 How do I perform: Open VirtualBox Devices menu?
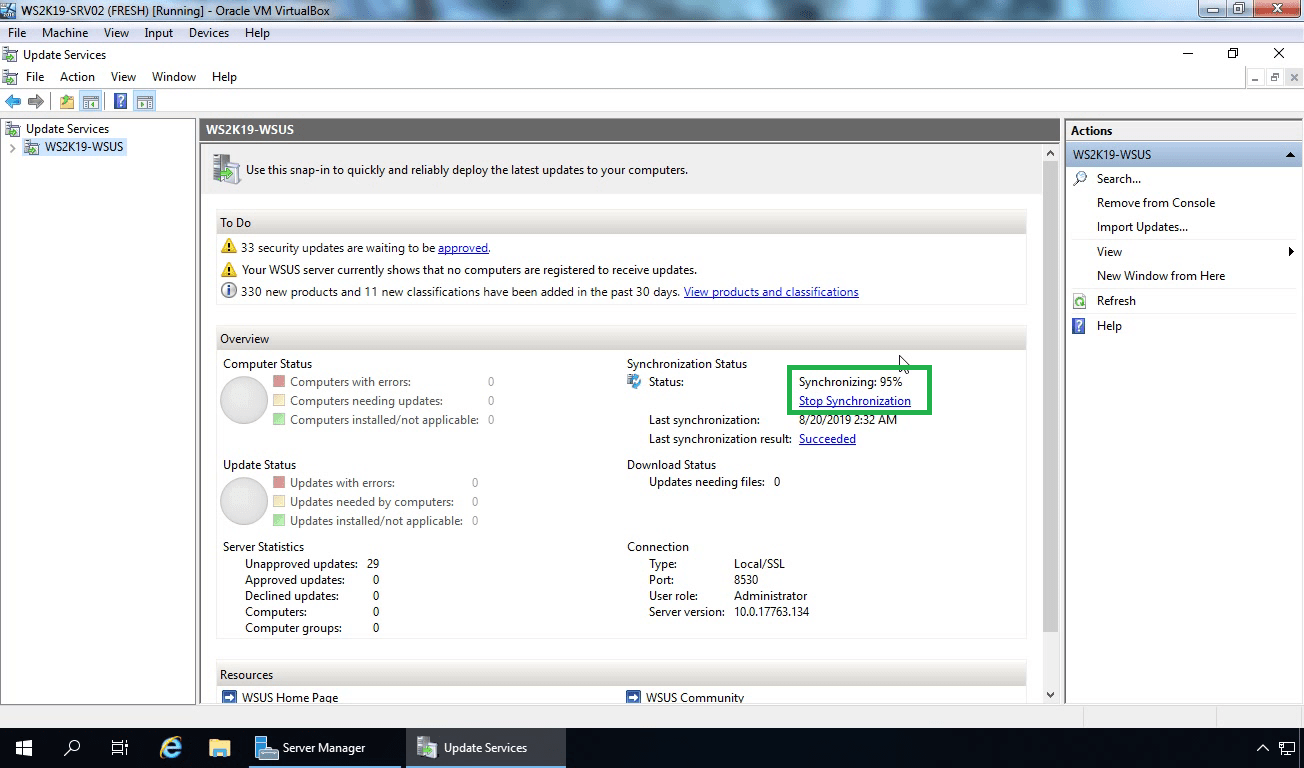(x=209, y=33)
